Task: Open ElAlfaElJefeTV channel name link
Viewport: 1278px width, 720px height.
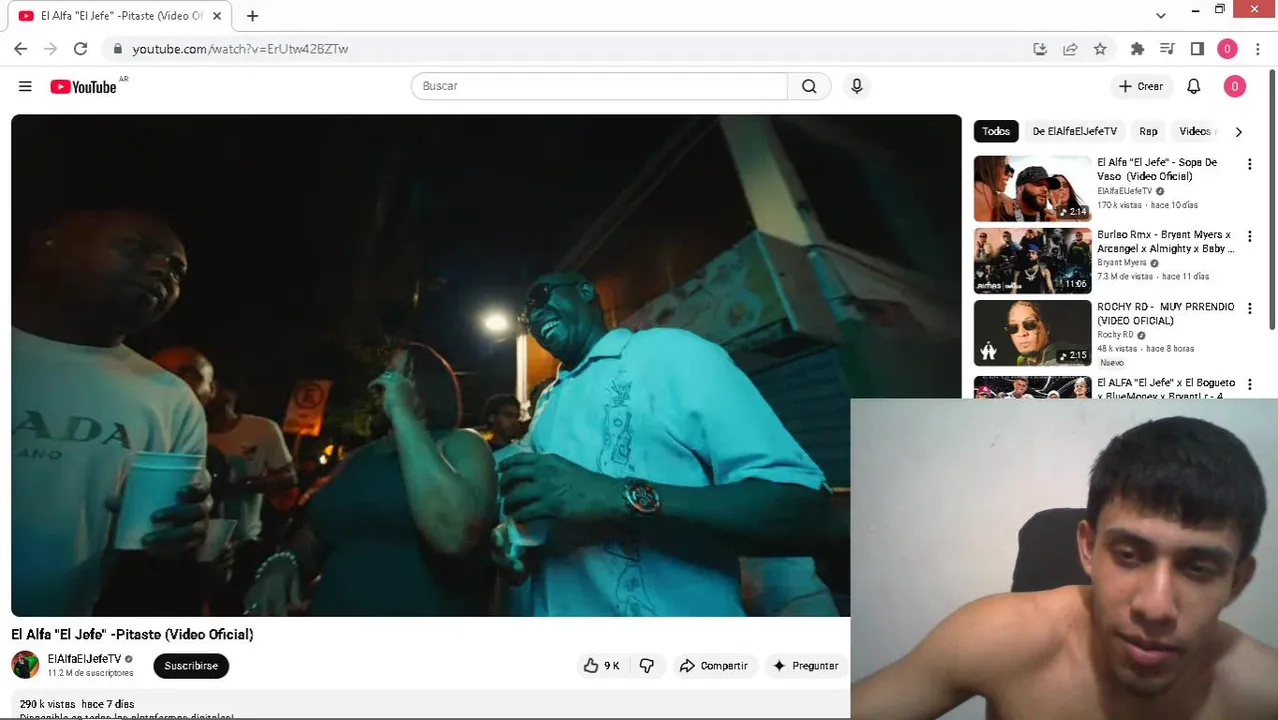Action: [84, 659]
